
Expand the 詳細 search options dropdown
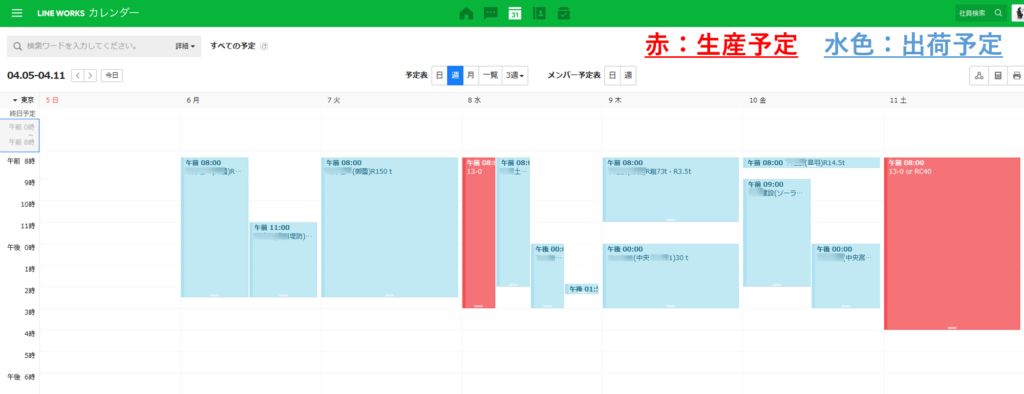[x=185, y=46]
